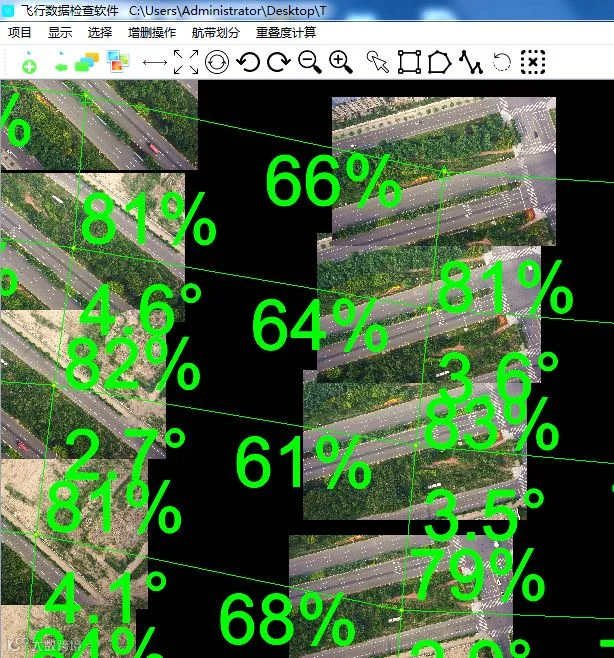Click the 66% overlap label
This screenshot has height=658, width=614.
tap(334, 181)
